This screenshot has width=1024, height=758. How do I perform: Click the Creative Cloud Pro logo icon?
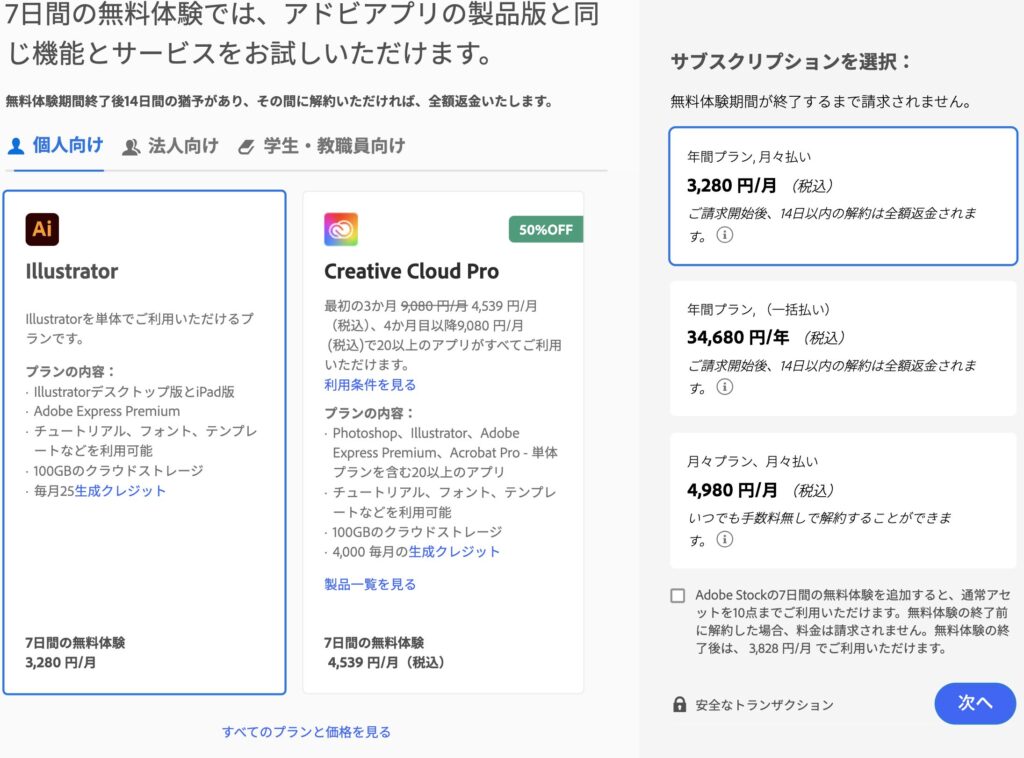341,229
